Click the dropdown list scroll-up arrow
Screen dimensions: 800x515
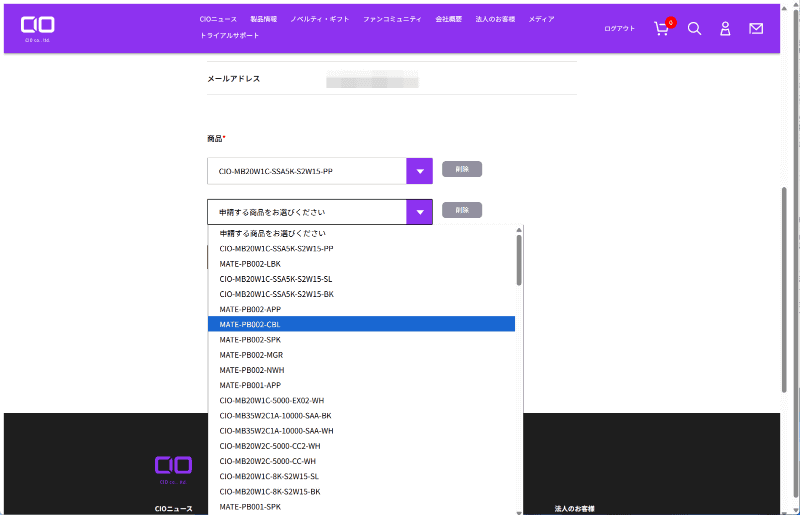coord(519,230)
